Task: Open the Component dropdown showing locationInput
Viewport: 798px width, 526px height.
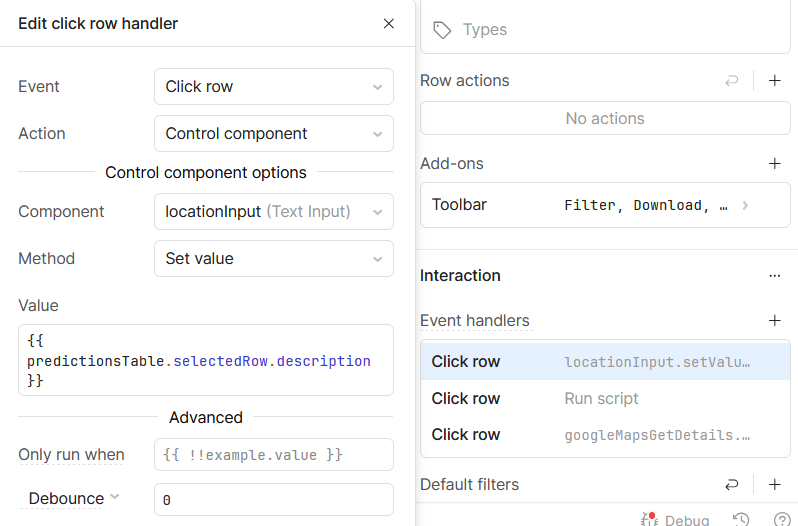Action: [x=274, y=211]
